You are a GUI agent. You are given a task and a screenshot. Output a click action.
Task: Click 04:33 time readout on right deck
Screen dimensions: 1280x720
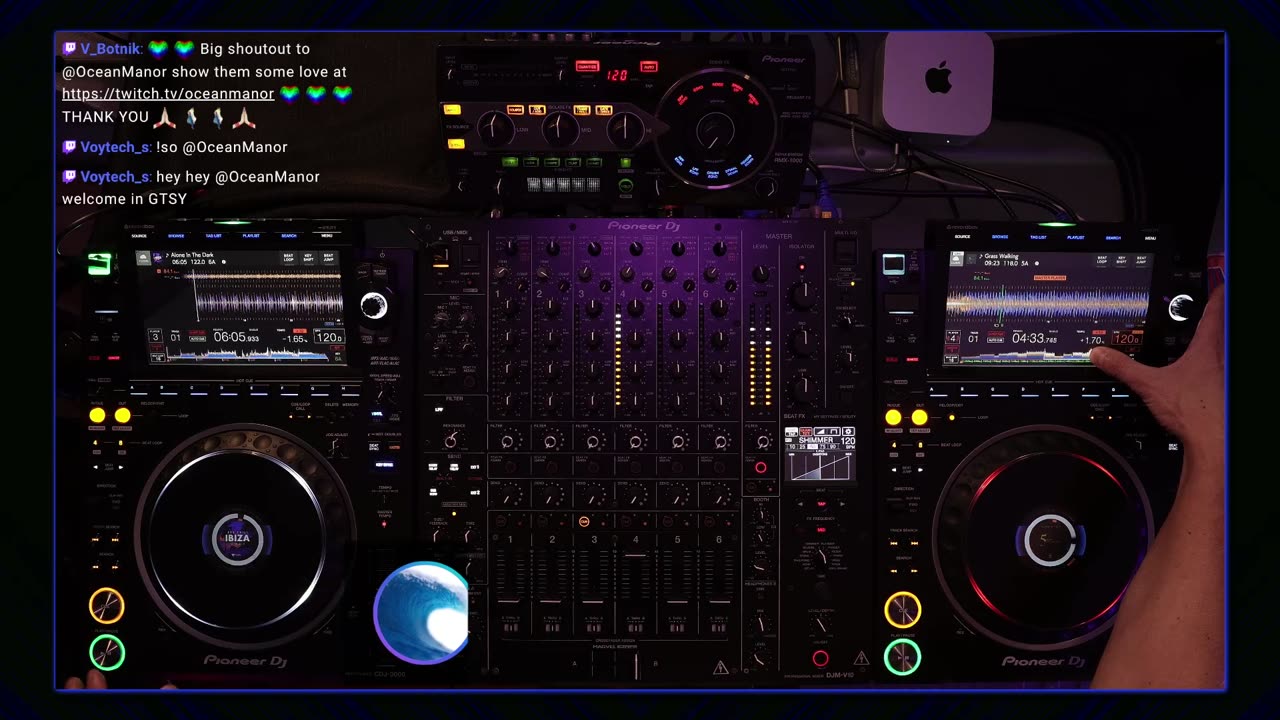click(x=1035, y=338)
